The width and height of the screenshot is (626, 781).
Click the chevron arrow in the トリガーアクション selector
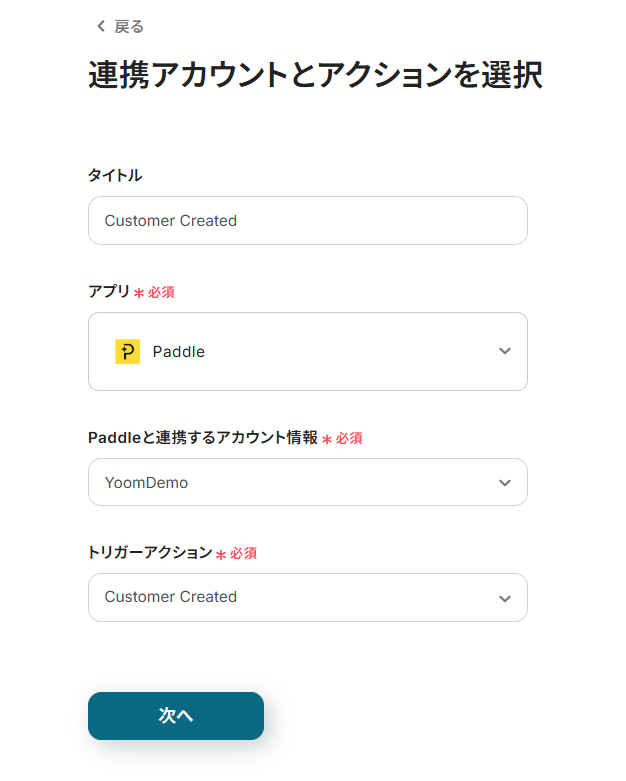505,598
